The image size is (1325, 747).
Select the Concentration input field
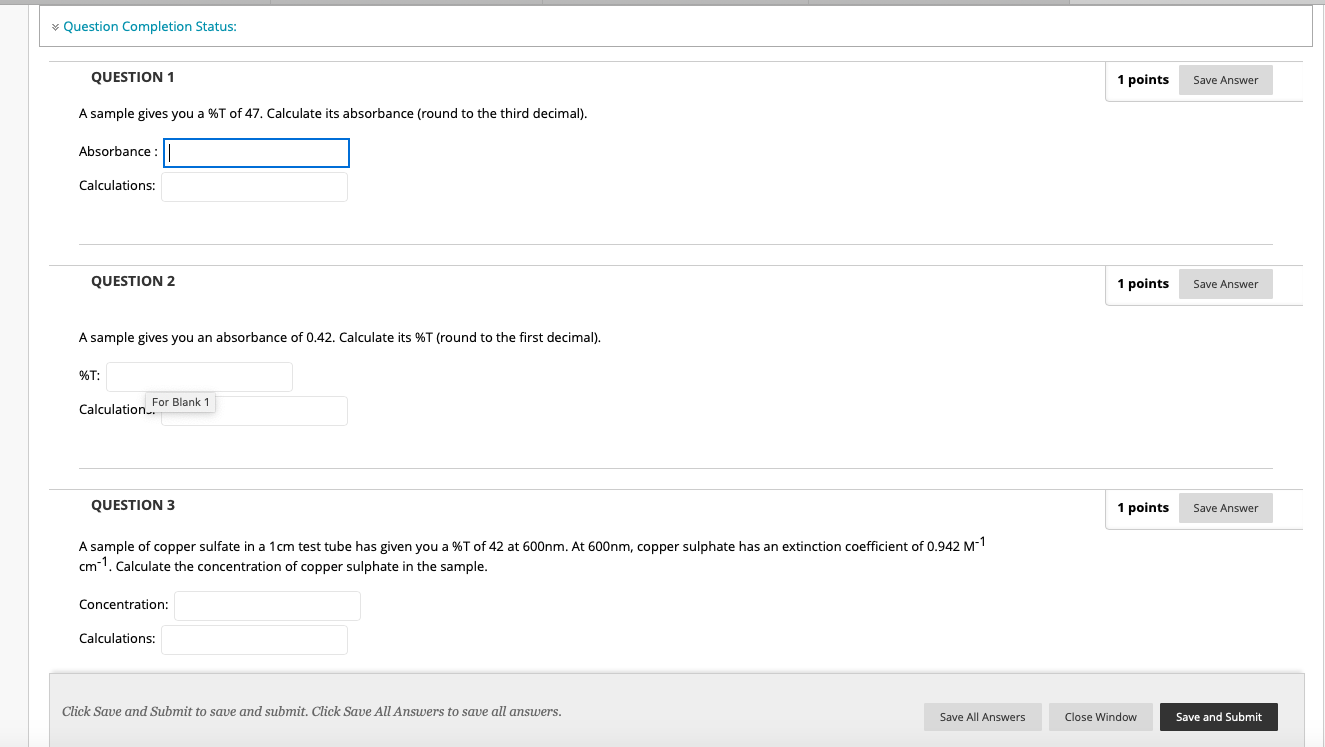coord(267,605)
